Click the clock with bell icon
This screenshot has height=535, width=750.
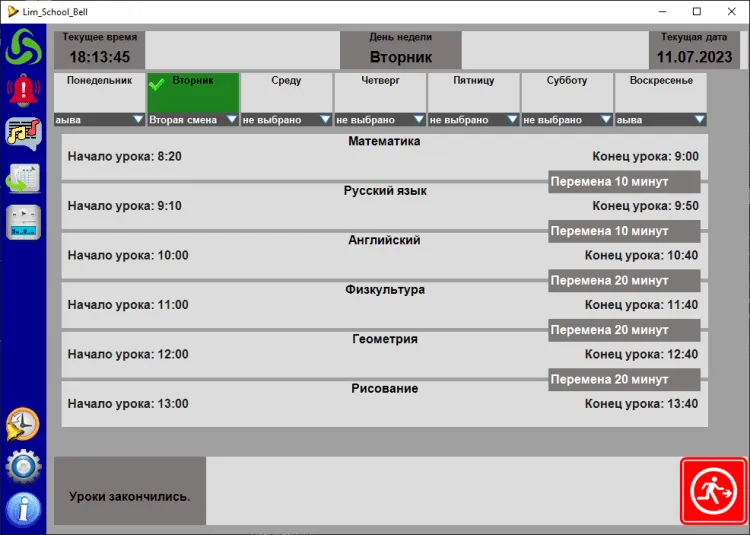(x=22, y=425)
